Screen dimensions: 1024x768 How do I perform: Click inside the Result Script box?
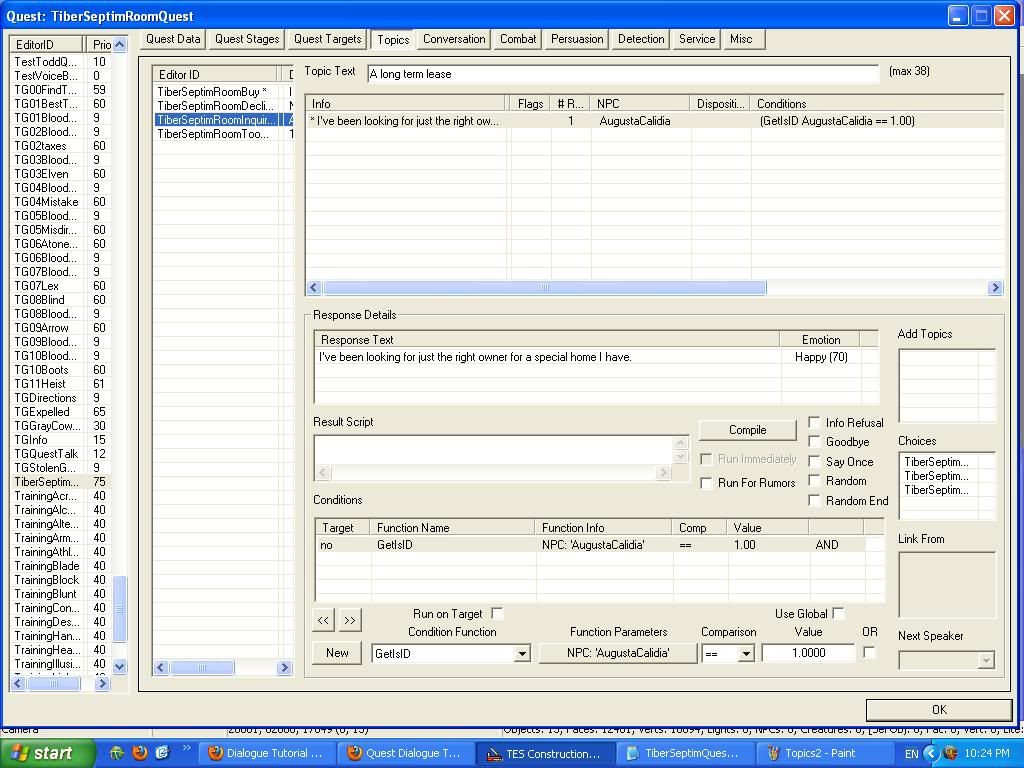(494, 450)
